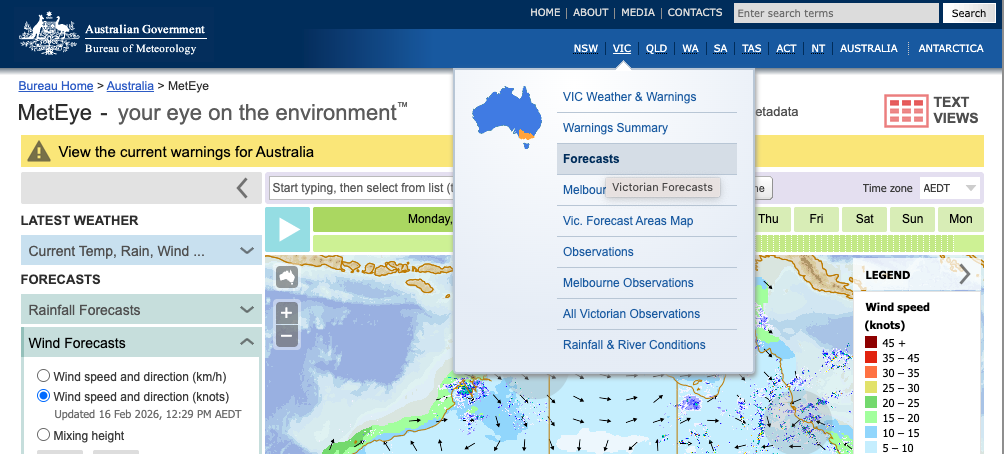Screen dimensions: 1004x454
Task: Click the 5 – 10 pale blue legend swatch
Action: (871, 448)
